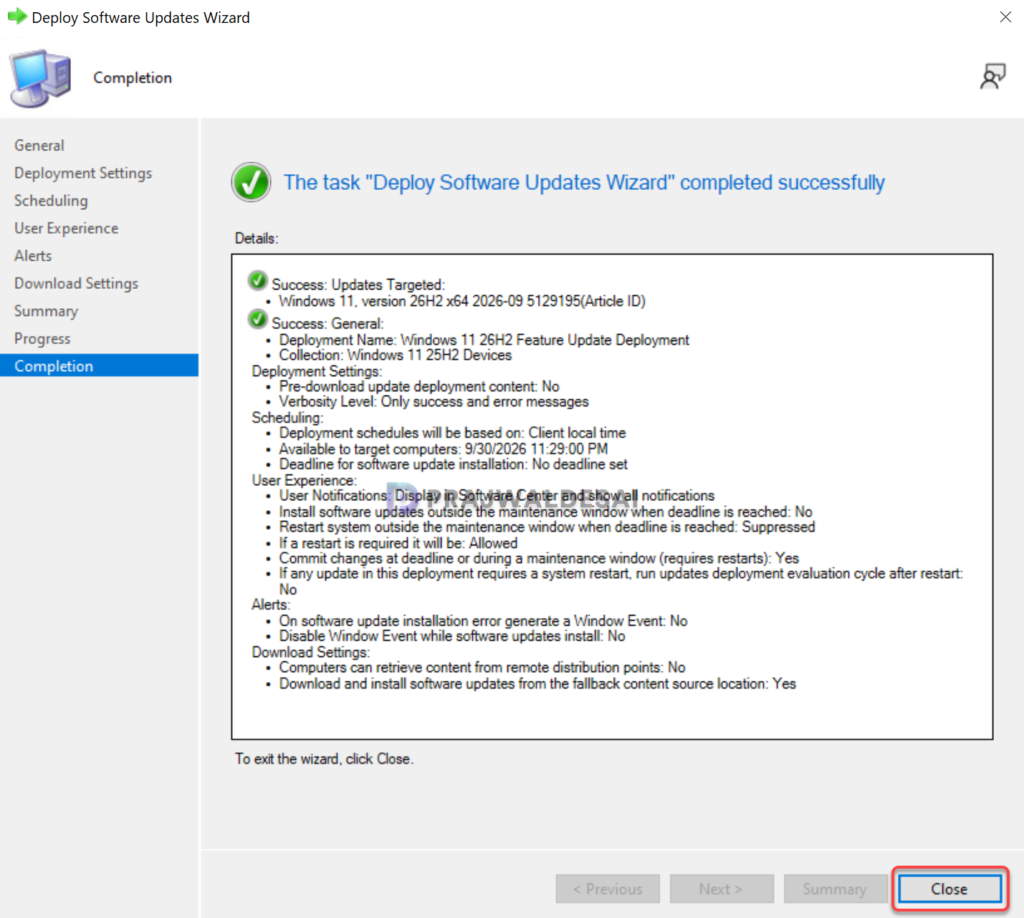Select the Alerts step in sidebar
The image size is (1024, 918).
point(33,255)
